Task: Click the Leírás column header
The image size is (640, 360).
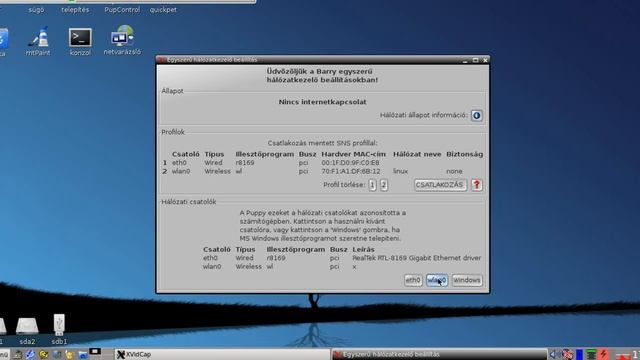Action: pyautogui.click(x=363, y=249)
